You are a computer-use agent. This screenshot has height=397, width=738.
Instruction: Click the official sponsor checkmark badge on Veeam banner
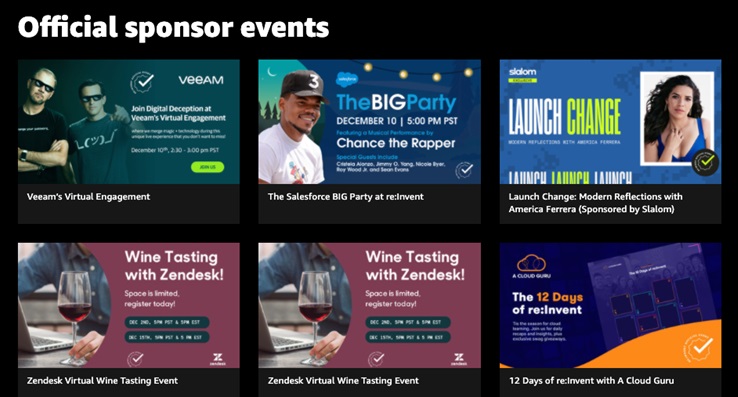click(142, 82)
